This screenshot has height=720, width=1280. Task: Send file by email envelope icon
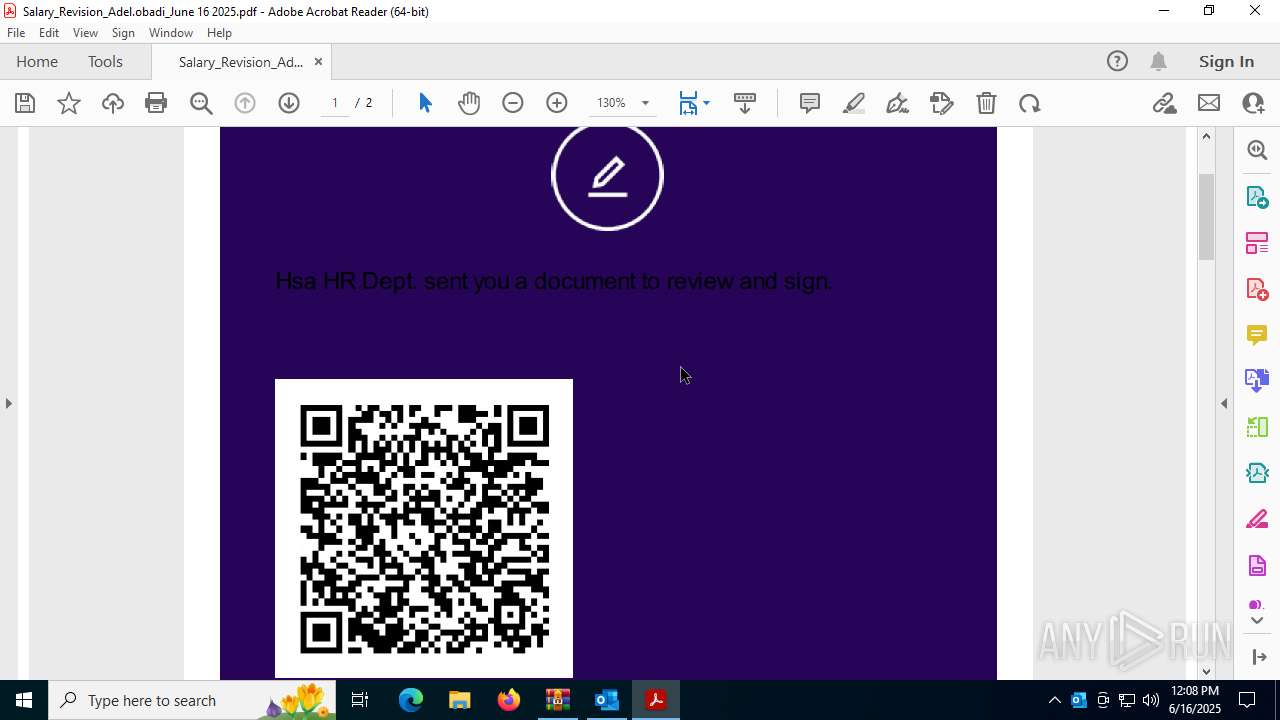1209,103
